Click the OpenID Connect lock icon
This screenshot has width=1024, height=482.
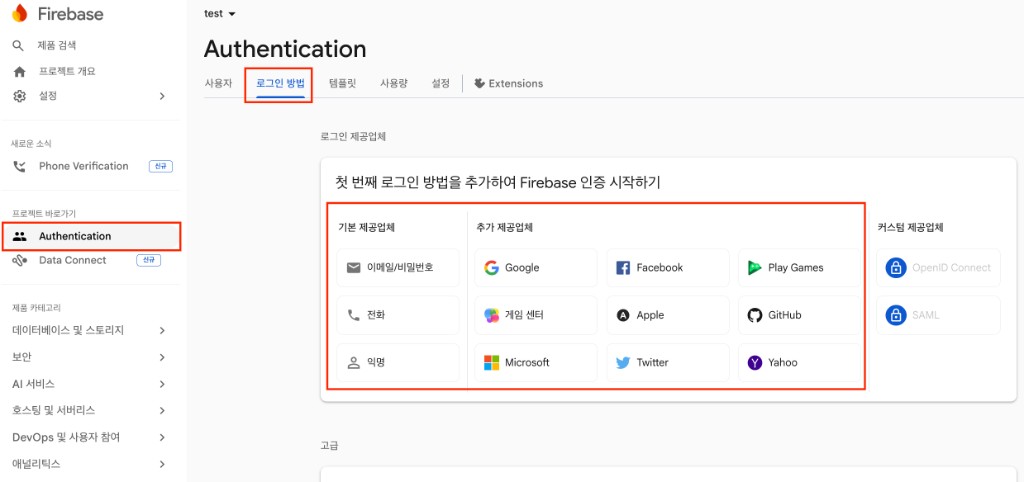pos(896,268)
